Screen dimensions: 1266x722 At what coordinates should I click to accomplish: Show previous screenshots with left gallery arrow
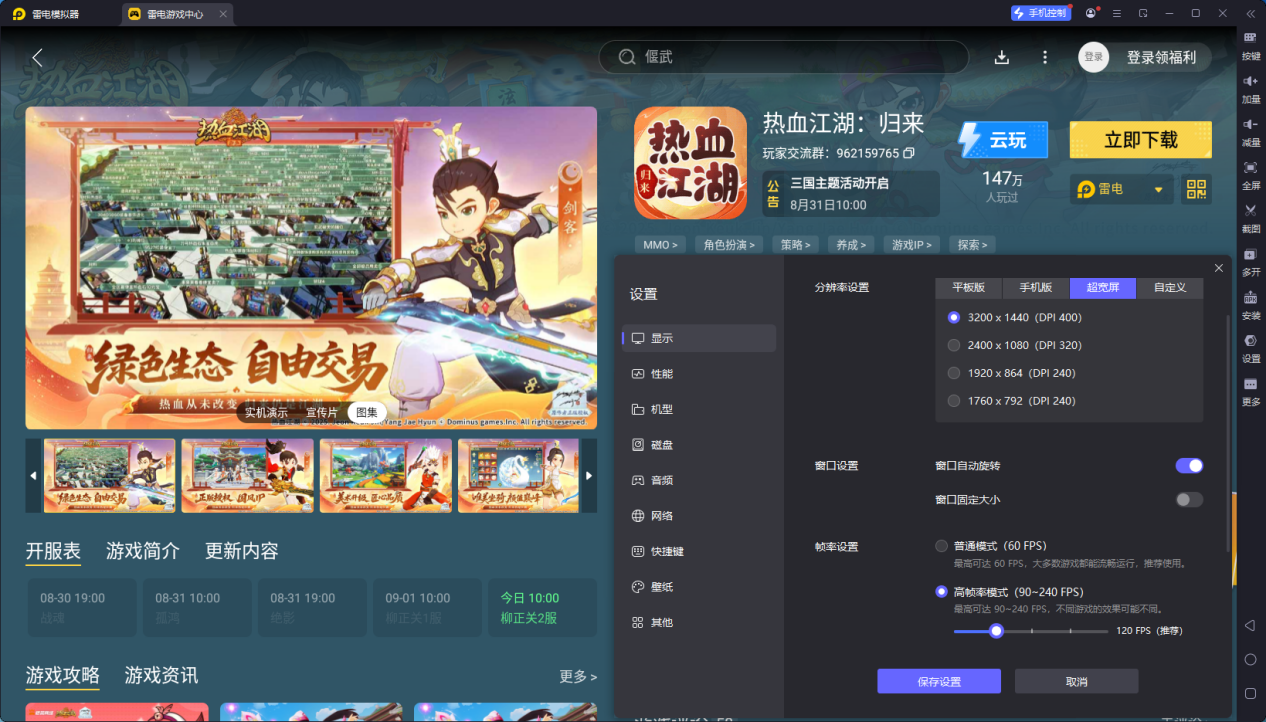33,475
